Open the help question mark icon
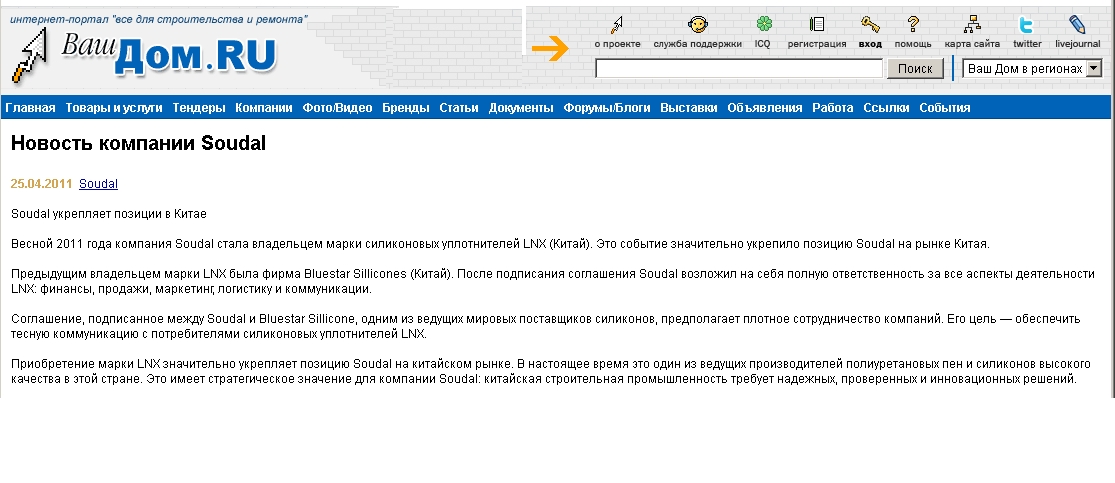Screen dimensions: 1115x483 coord(913,25)
